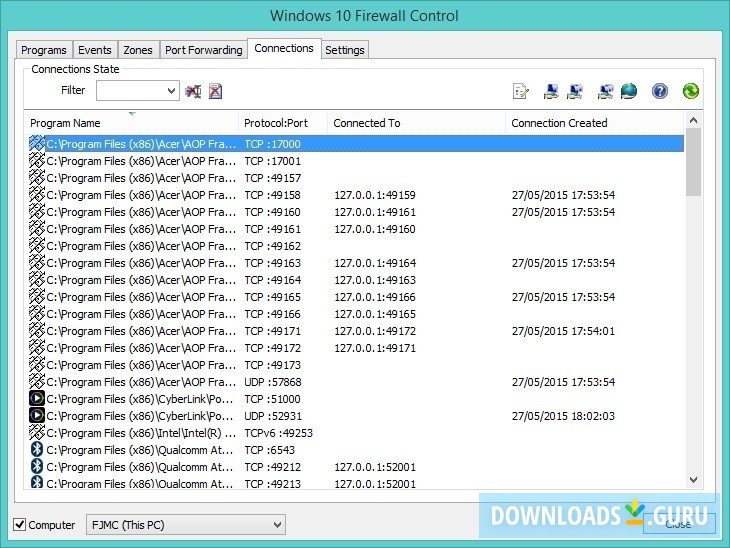Click the CyberLink play icon in the TCP :51000 row
The image size is (730, 548).
point(37,399)
